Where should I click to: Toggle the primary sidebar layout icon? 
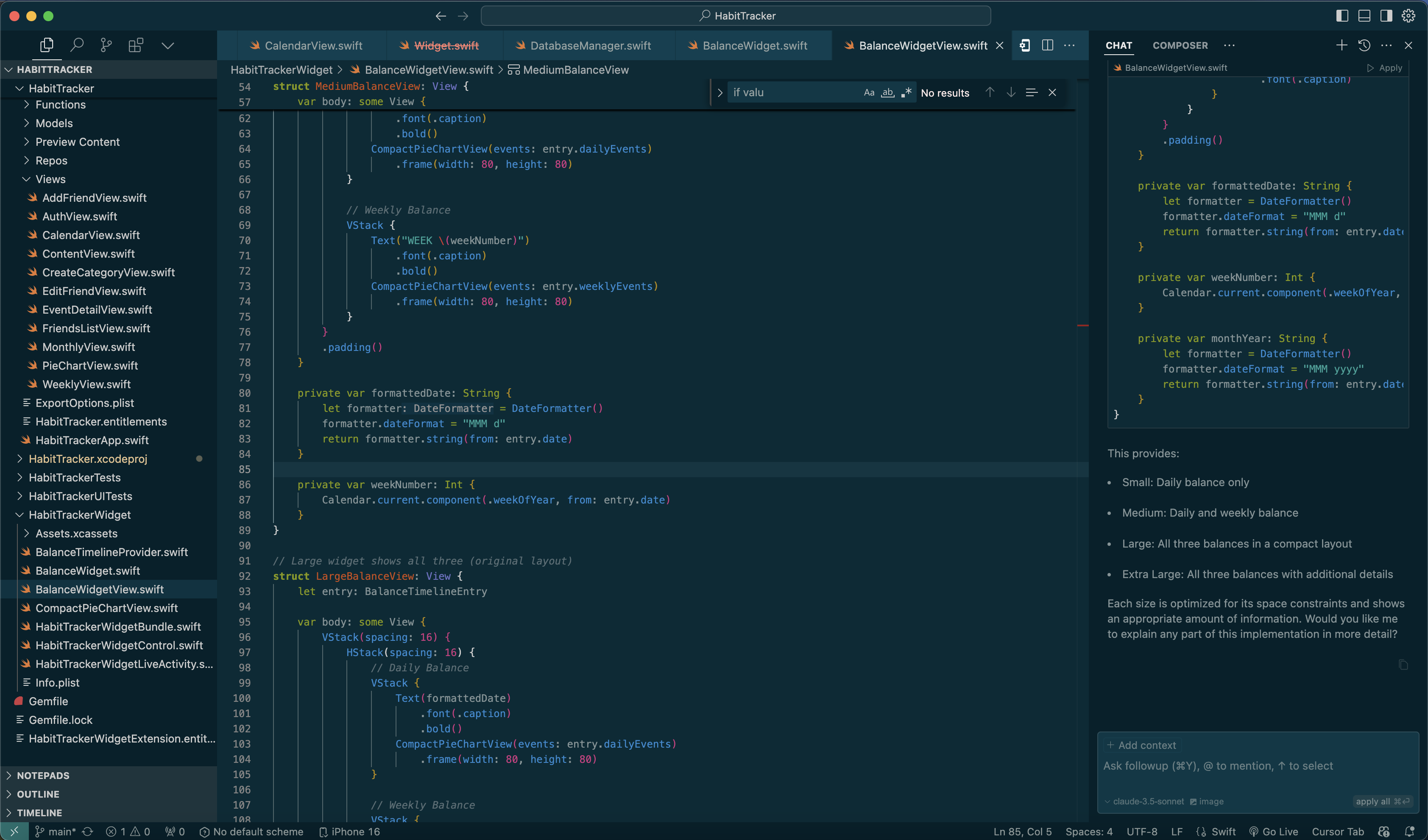1342,16
